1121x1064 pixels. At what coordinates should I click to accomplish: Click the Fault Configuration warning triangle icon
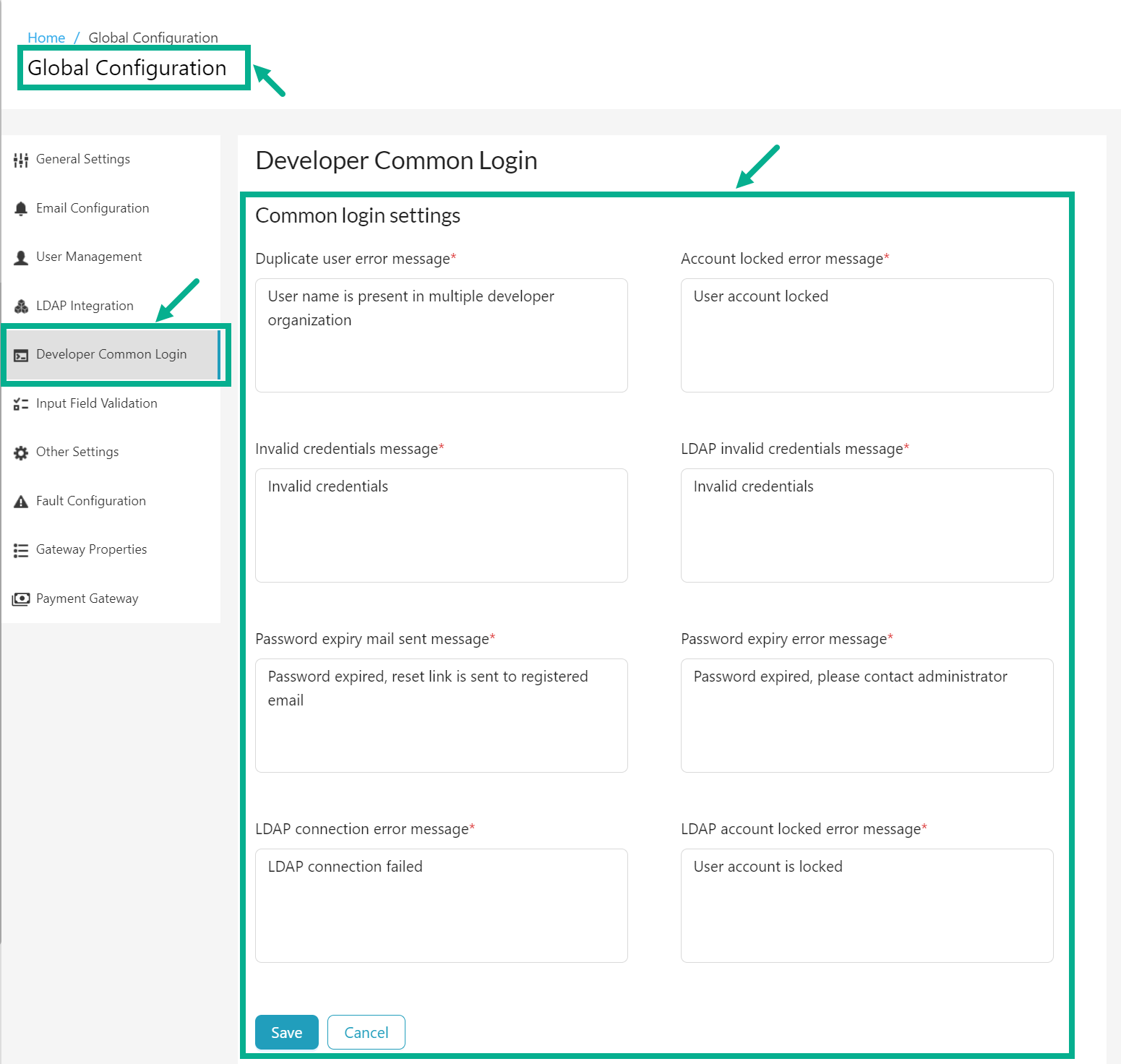(x=21, y=502)
